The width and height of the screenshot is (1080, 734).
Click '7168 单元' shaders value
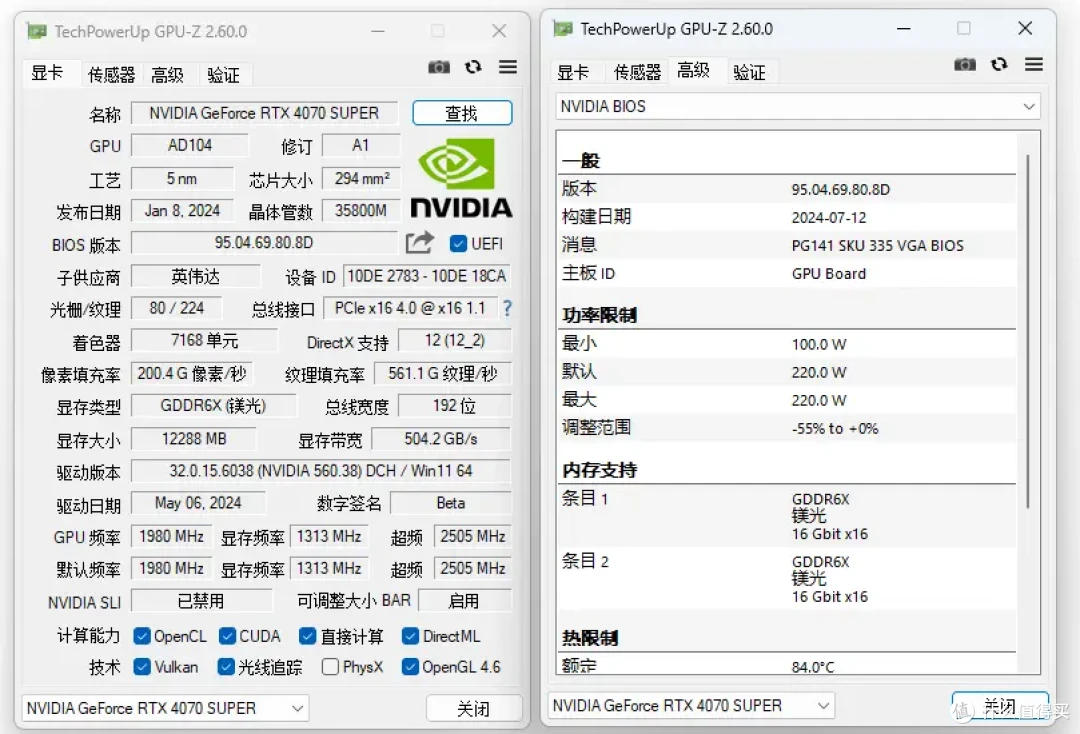(x=205, y=340)
